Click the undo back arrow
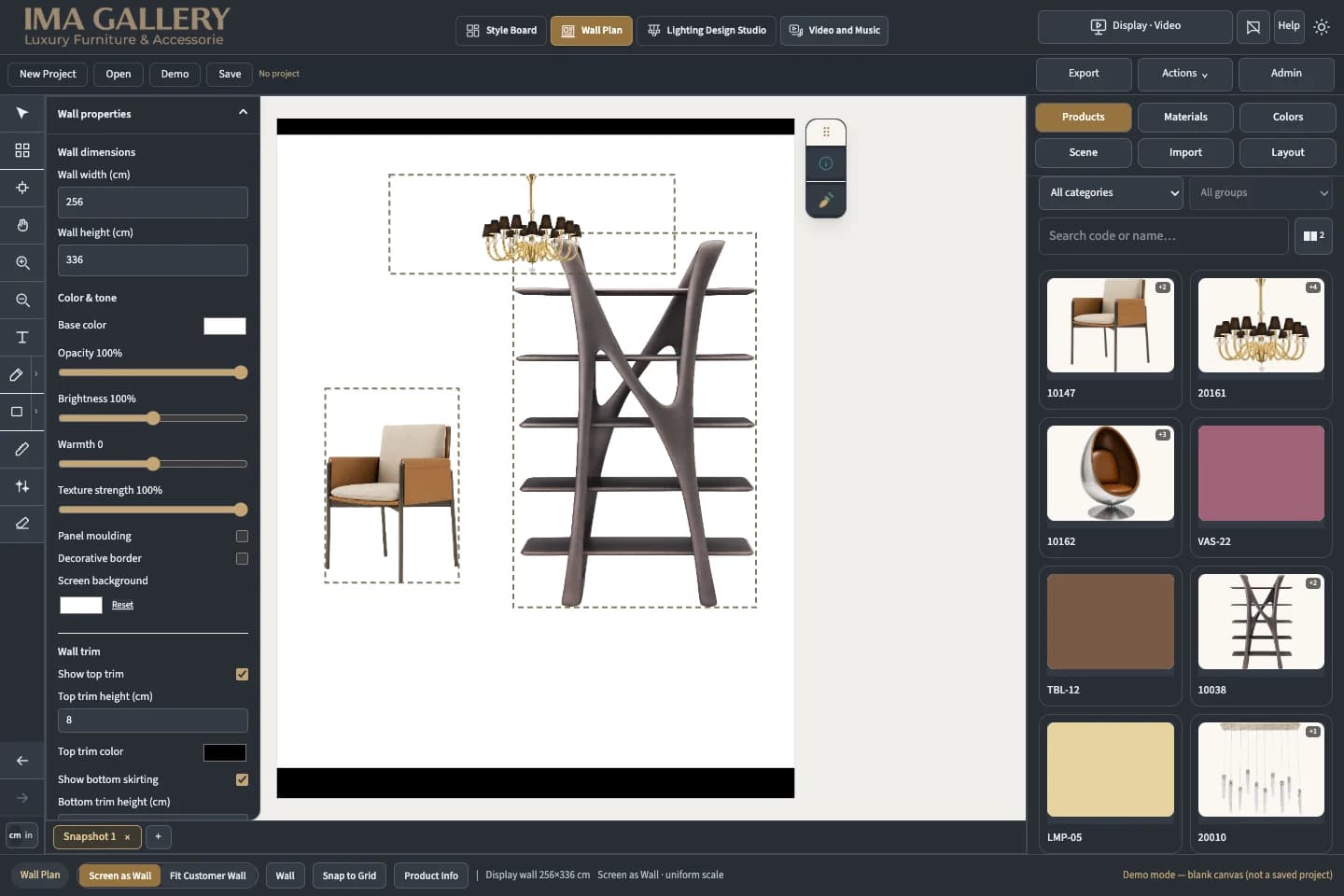 coord(22,761)
